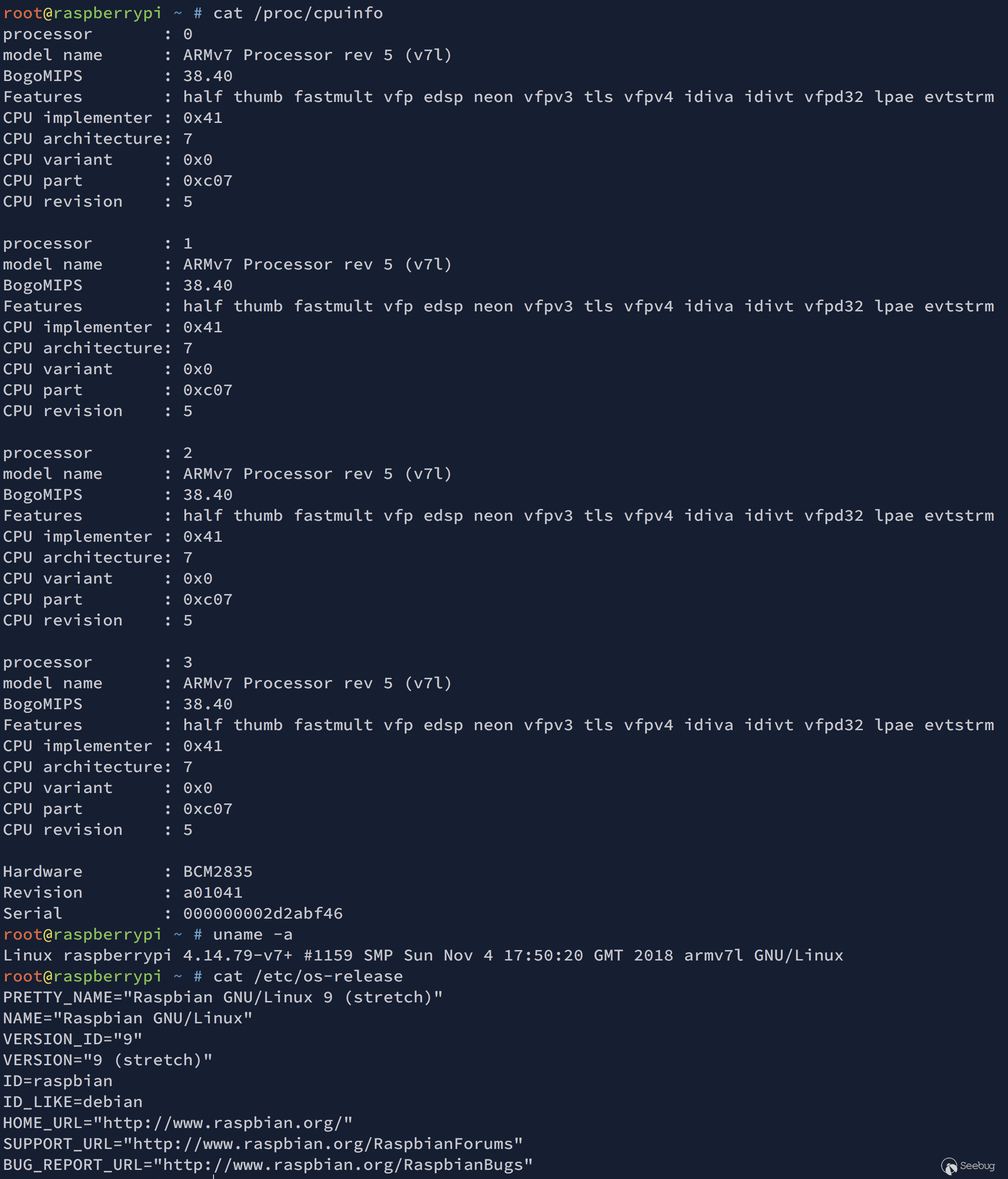1008x1179 pixels.
Task: Click 'armv7l' in the uname output line
Action: 714,955
